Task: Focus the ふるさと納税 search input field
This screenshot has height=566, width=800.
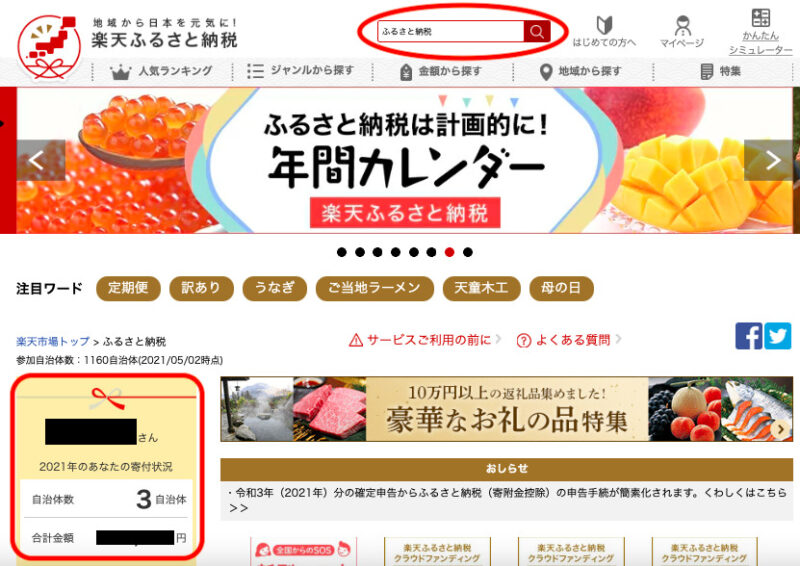Action: pos(451,32)
